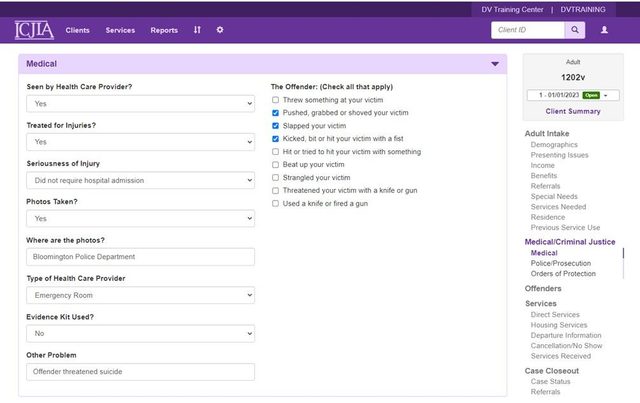Open Seriousness of Injury dropdown
This screenshot has width=640, height=403.
[x=140, y=180]
